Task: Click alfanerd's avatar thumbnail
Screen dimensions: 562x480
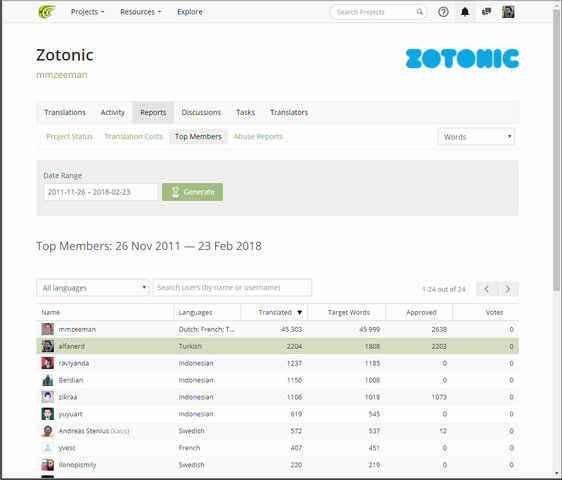Action: (48, 346)
